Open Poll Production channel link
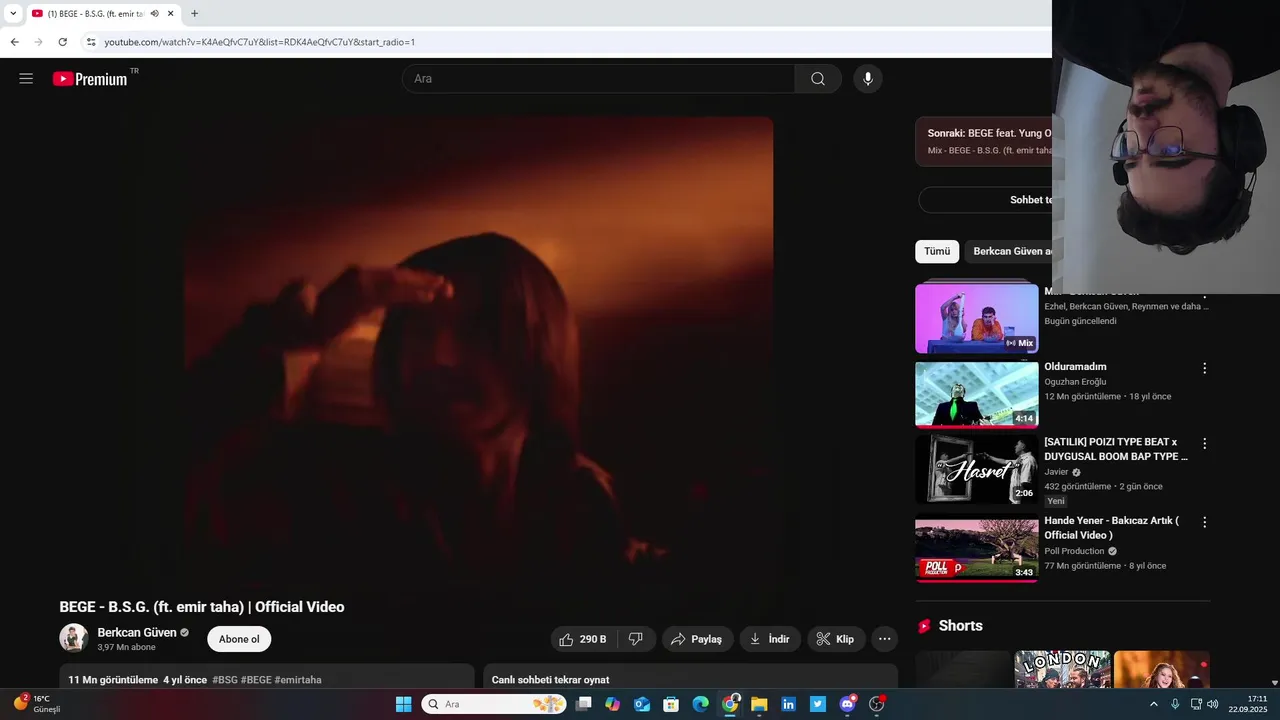Screen dimensions: 1280x720 pos(1074,551)
